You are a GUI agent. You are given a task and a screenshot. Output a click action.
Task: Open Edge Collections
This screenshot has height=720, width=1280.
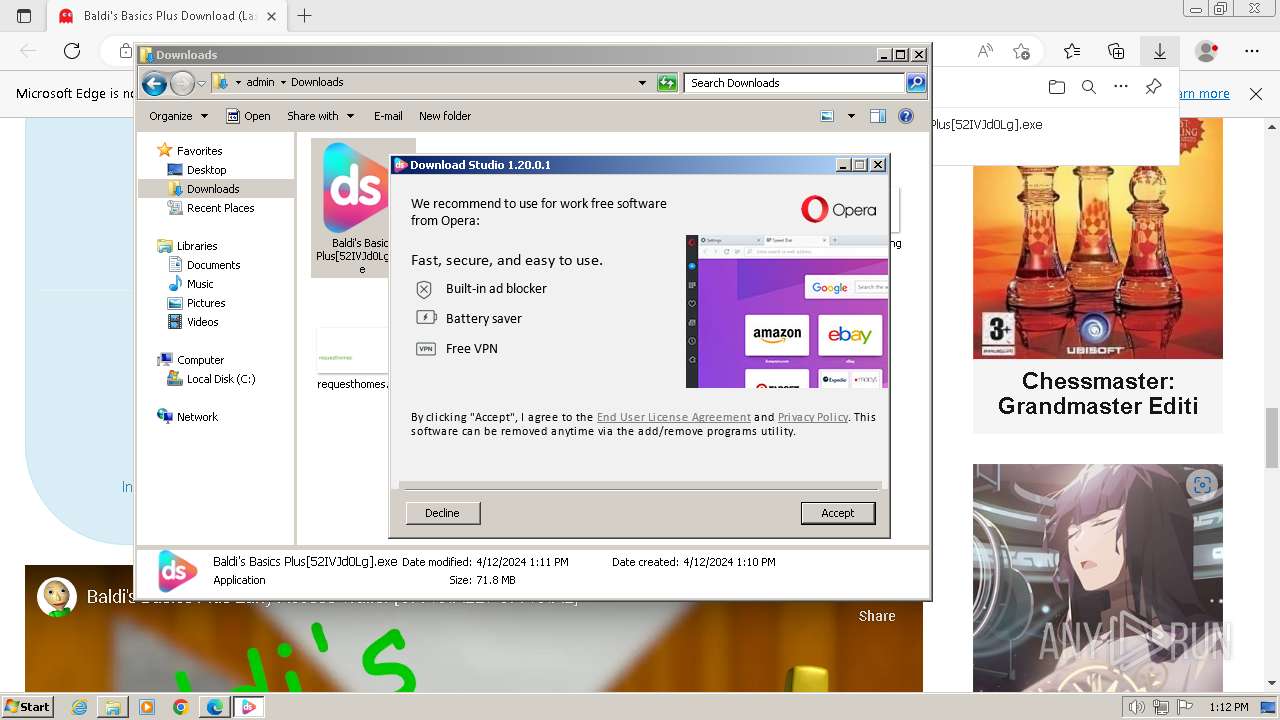point(1116,51)
